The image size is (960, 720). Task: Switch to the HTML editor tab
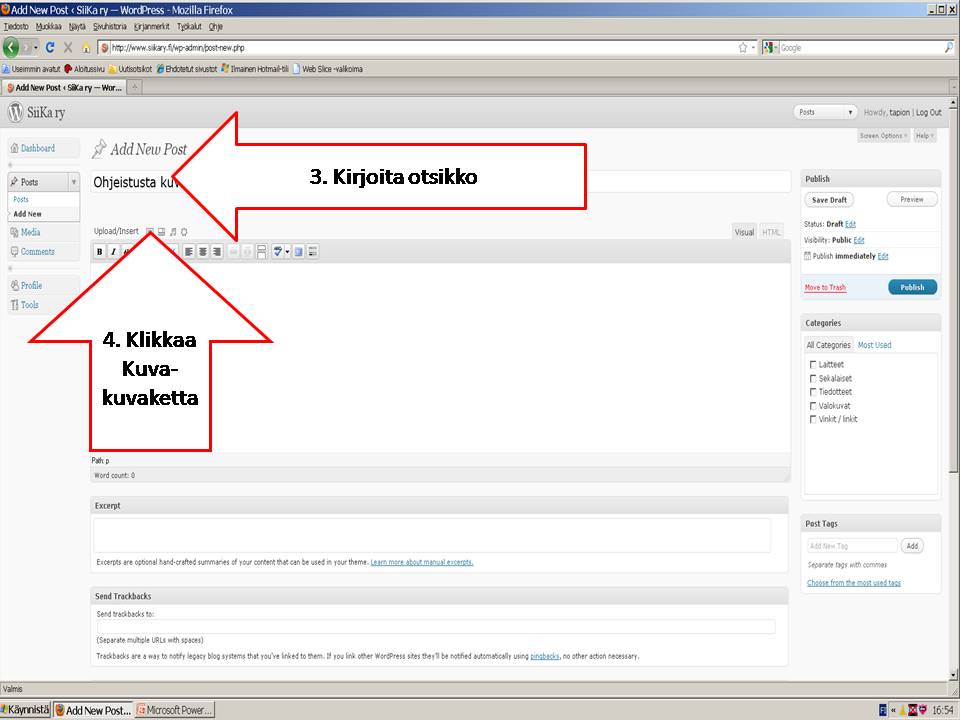tap(772, 232)
